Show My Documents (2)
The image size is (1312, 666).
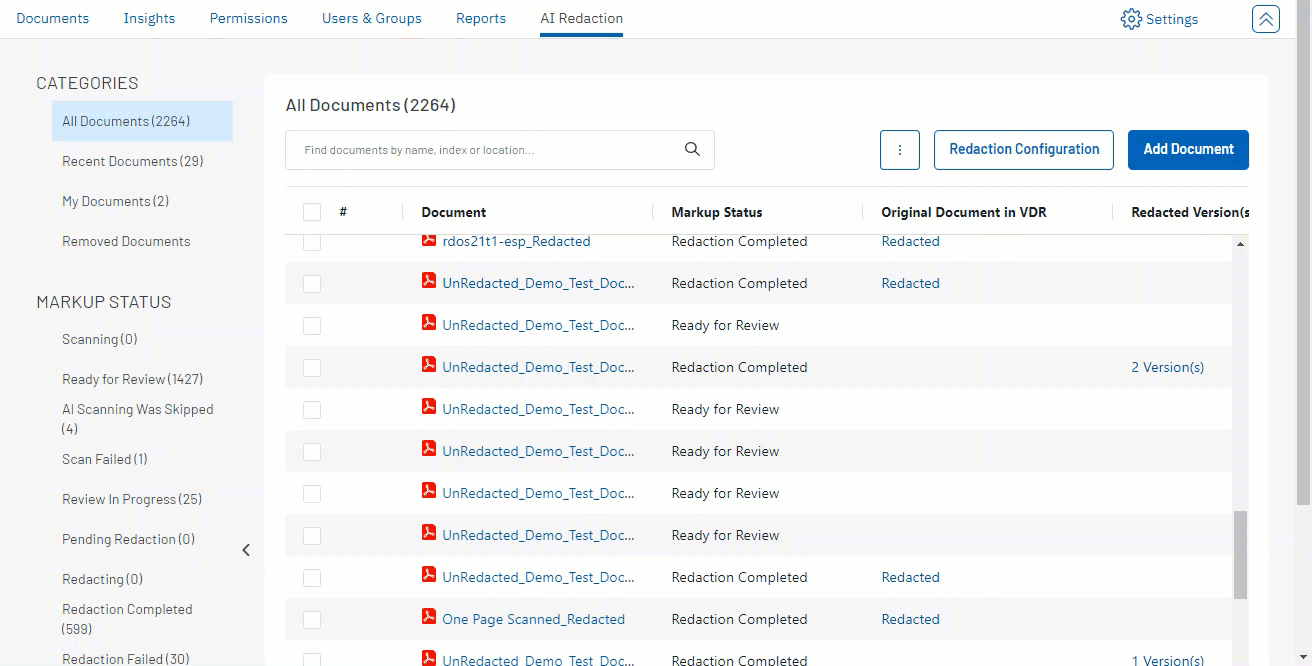(116, 201)
